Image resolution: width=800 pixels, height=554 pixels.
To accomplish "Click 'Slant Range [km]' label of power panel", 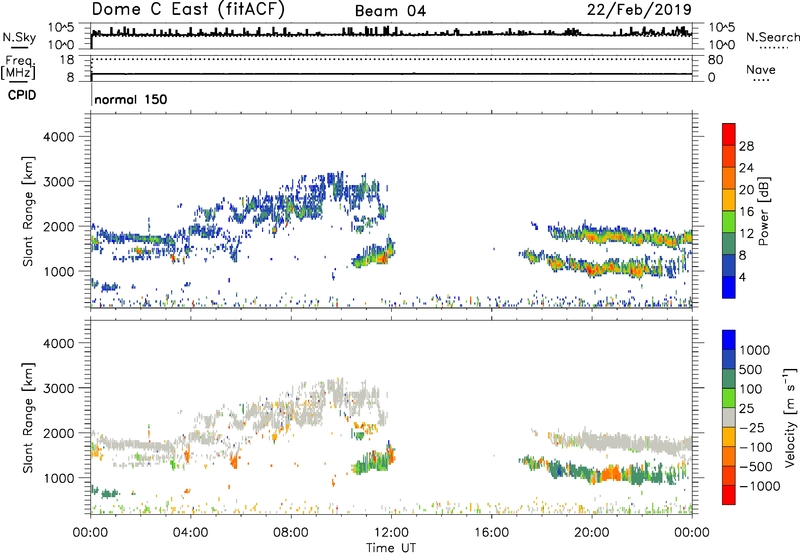I will (x=28, y=212).
